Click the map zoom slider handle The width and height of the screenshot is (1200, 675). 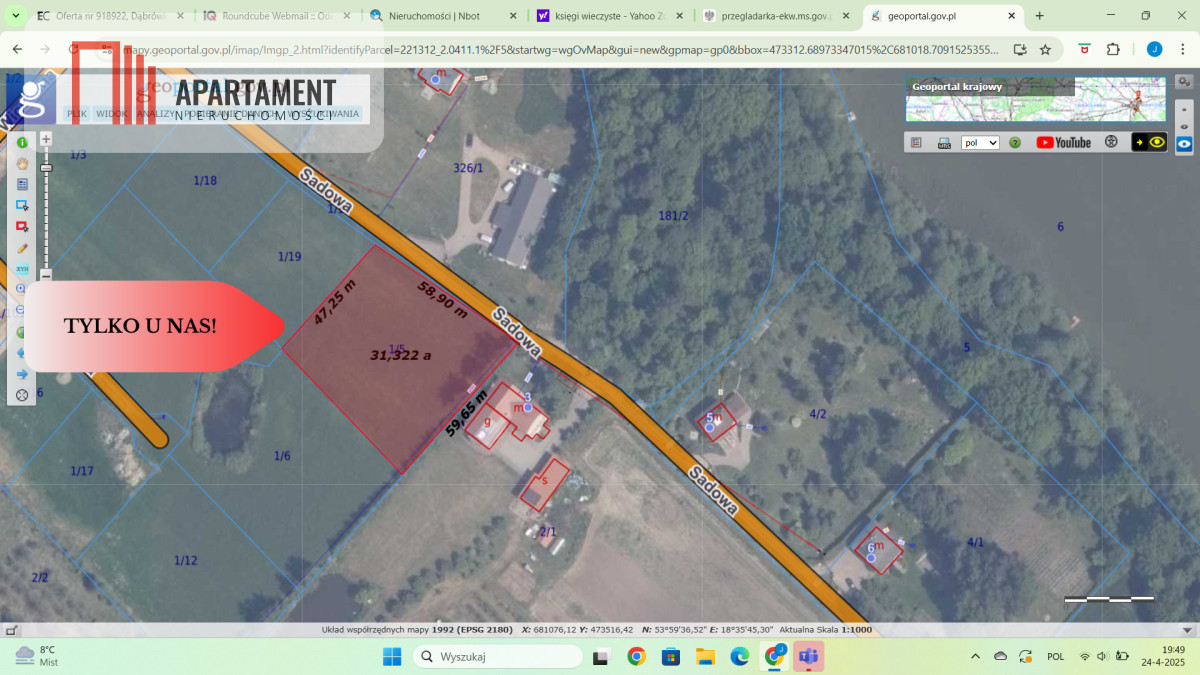[x=46, y=168]
